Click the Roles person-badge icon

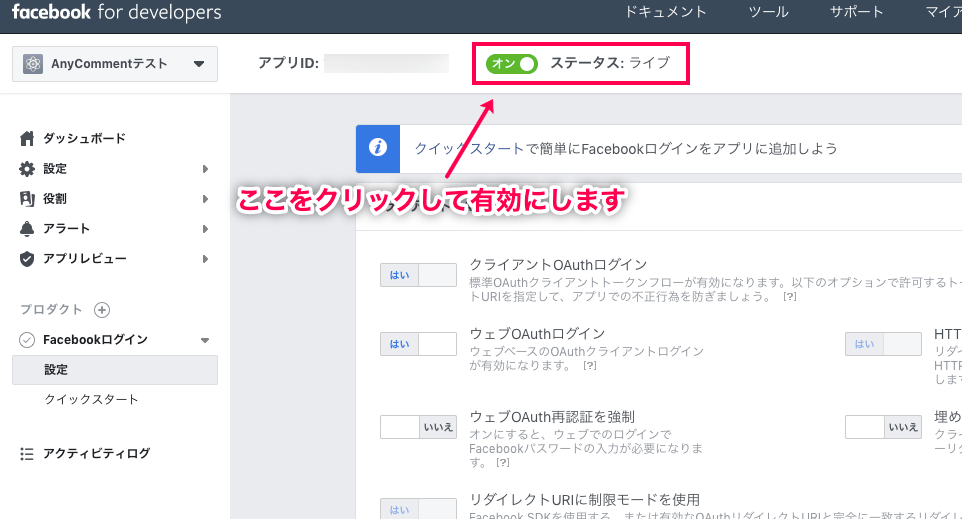tap(27, 199)
